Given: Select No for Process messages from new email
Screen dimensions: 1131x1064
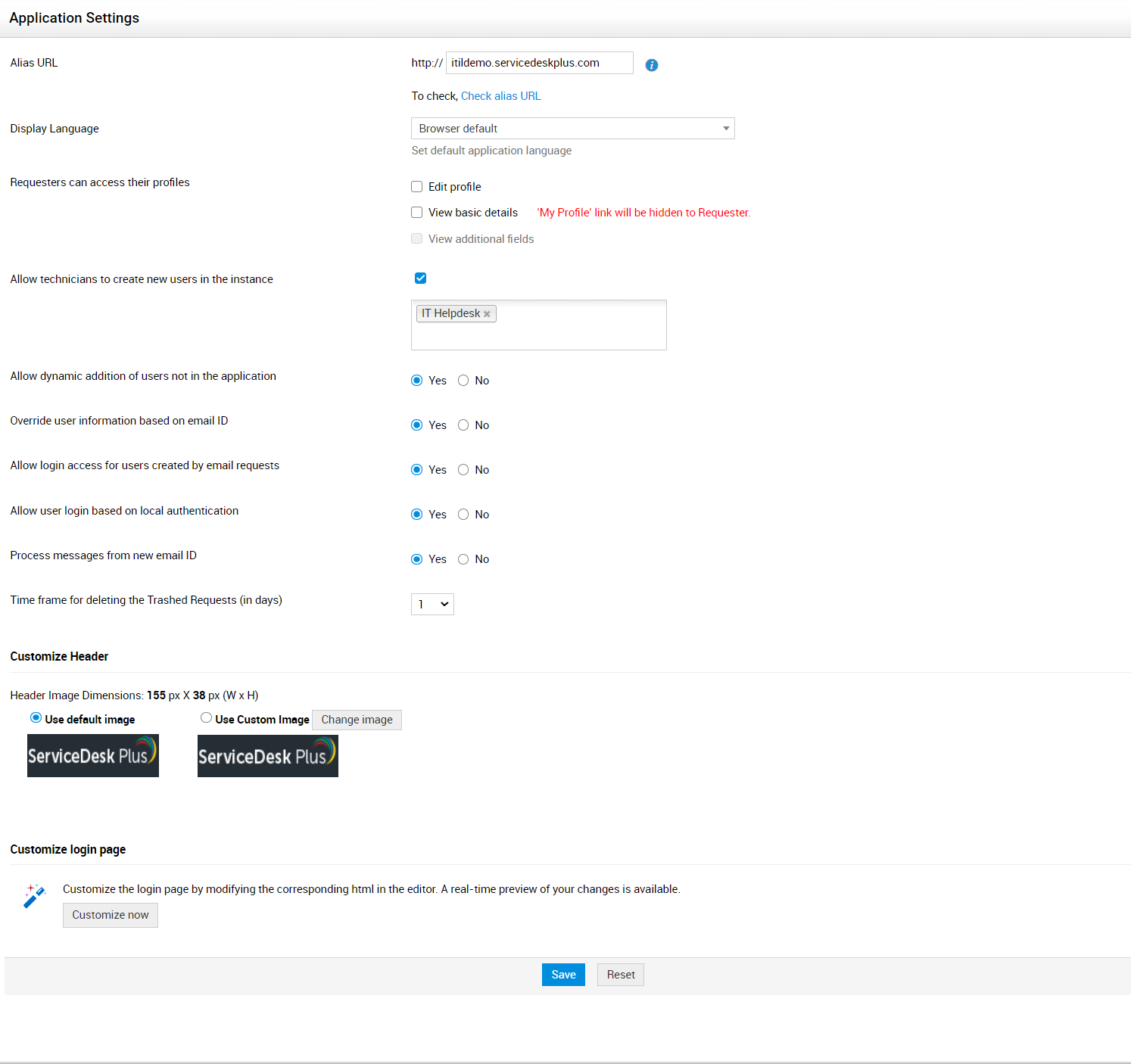Looking at the screenshot, I should pos(463,559).
